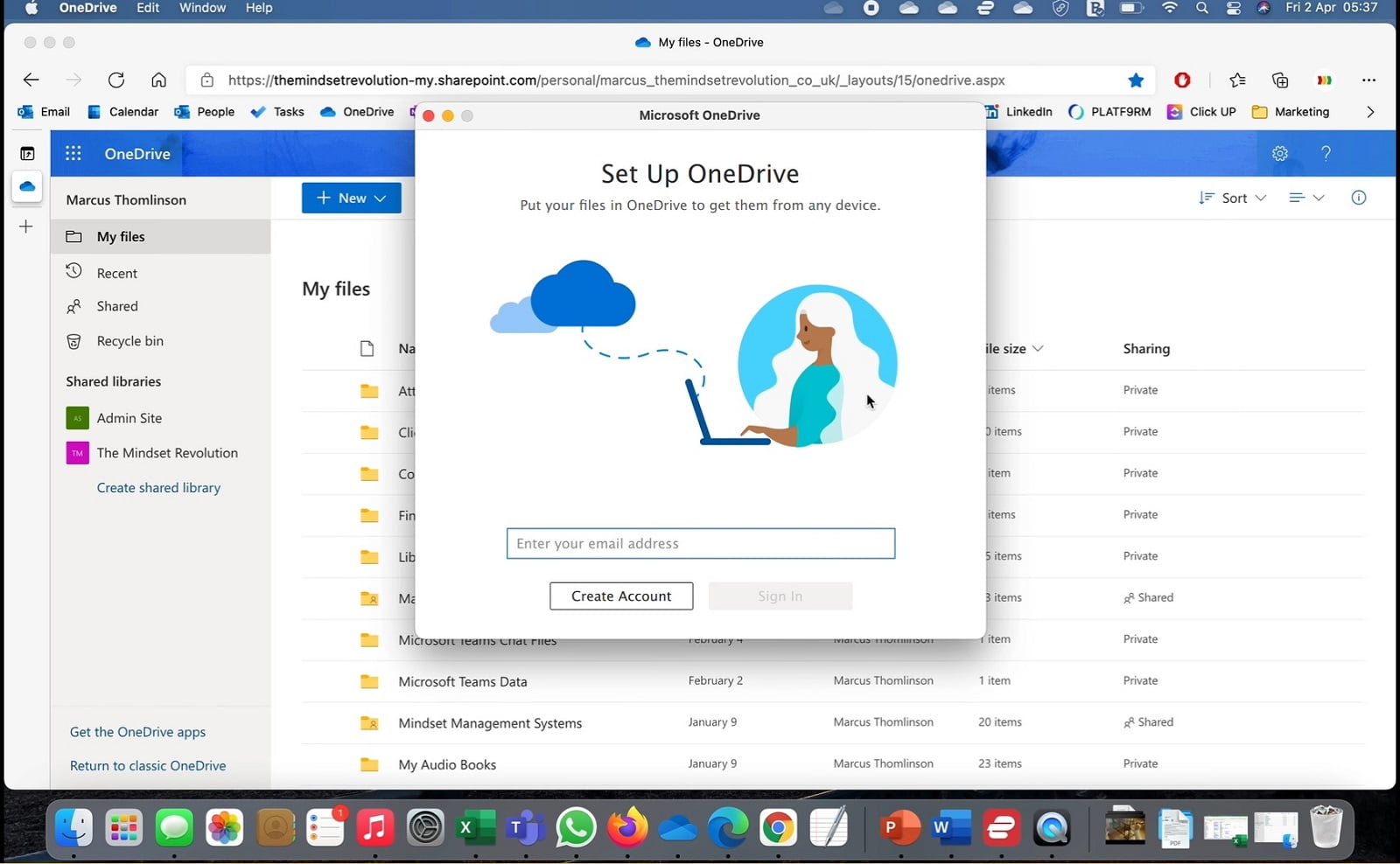Open the details info pane icon

coord(1359,198)
